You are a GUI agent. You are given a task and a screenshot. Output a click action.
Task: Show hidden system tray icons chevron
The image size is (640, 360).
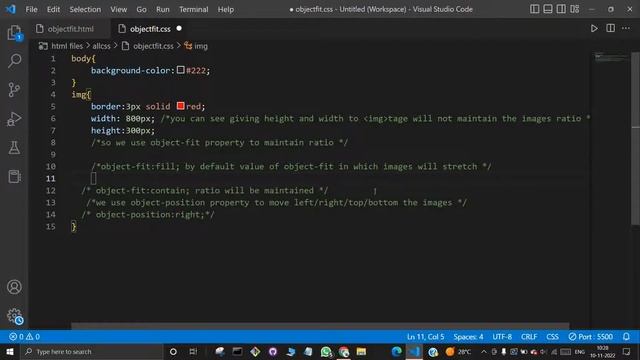coord(483,351)
